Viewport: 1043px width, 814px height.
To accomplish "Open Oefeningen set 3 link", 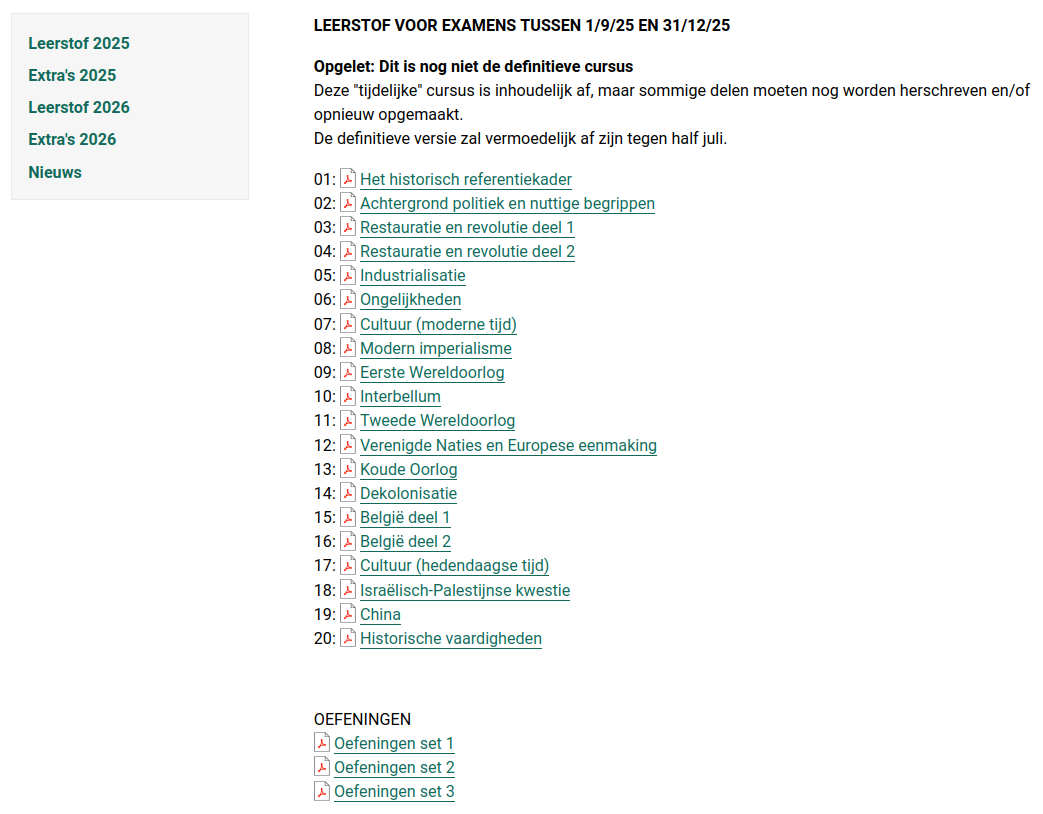I will click(x=394, y=791).
